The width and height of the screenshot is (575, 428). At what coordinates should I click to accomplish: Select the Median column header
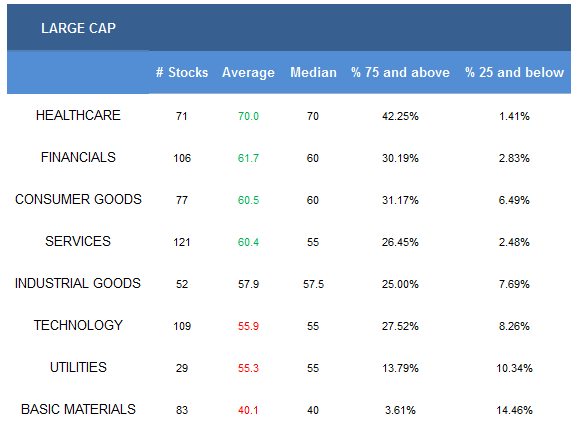click(x=313, y=72)
